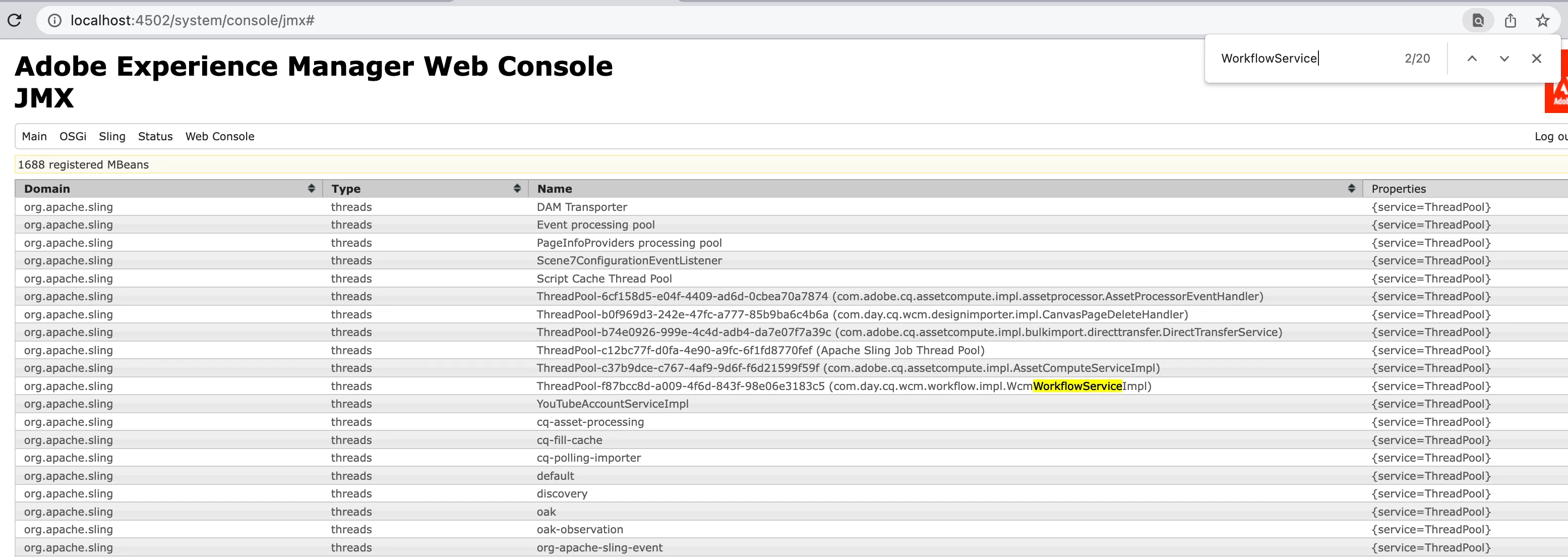Viewport: 1568px width, 557px height.
Task: Go to next find match with down arrow
Action: (1504, 59)
